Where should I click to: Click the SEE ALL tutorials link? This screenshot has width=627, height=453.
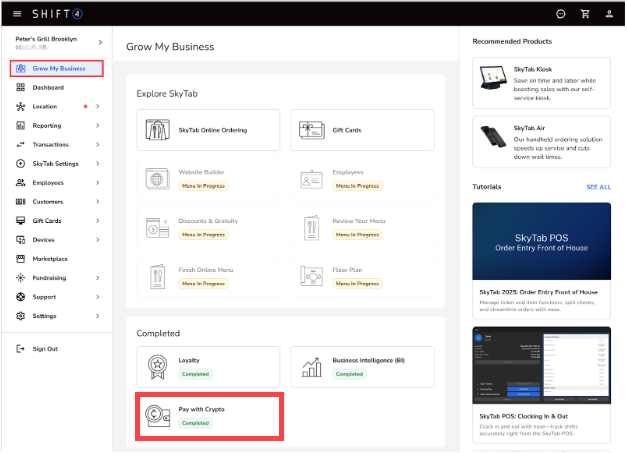pyautogui.click(x=598, y=187)
